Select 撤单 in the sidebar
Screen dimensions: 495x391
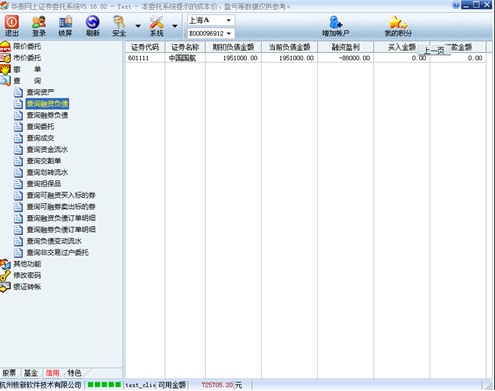[27, 69]
